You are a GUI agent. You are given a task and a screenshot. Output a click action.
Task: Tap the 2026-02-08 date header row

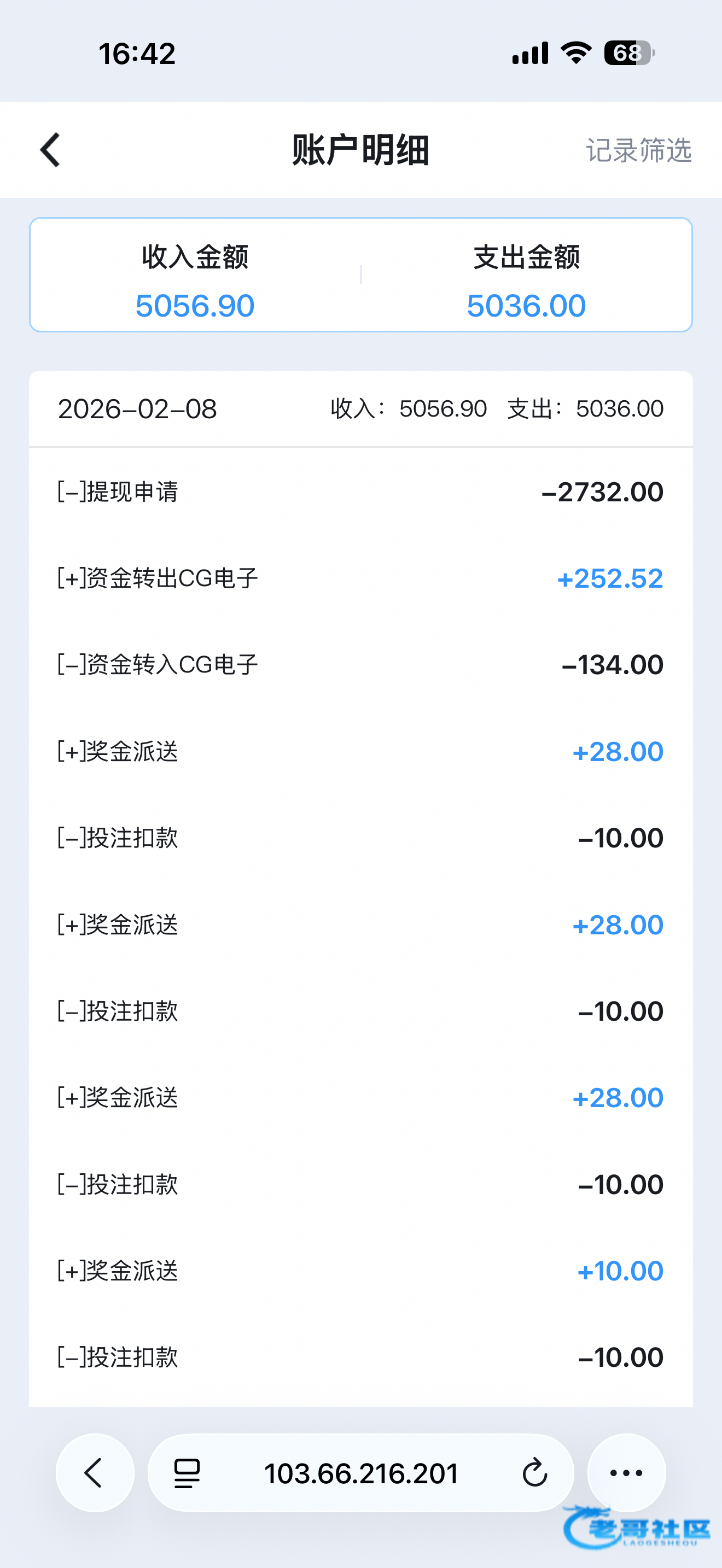point(361,409)
